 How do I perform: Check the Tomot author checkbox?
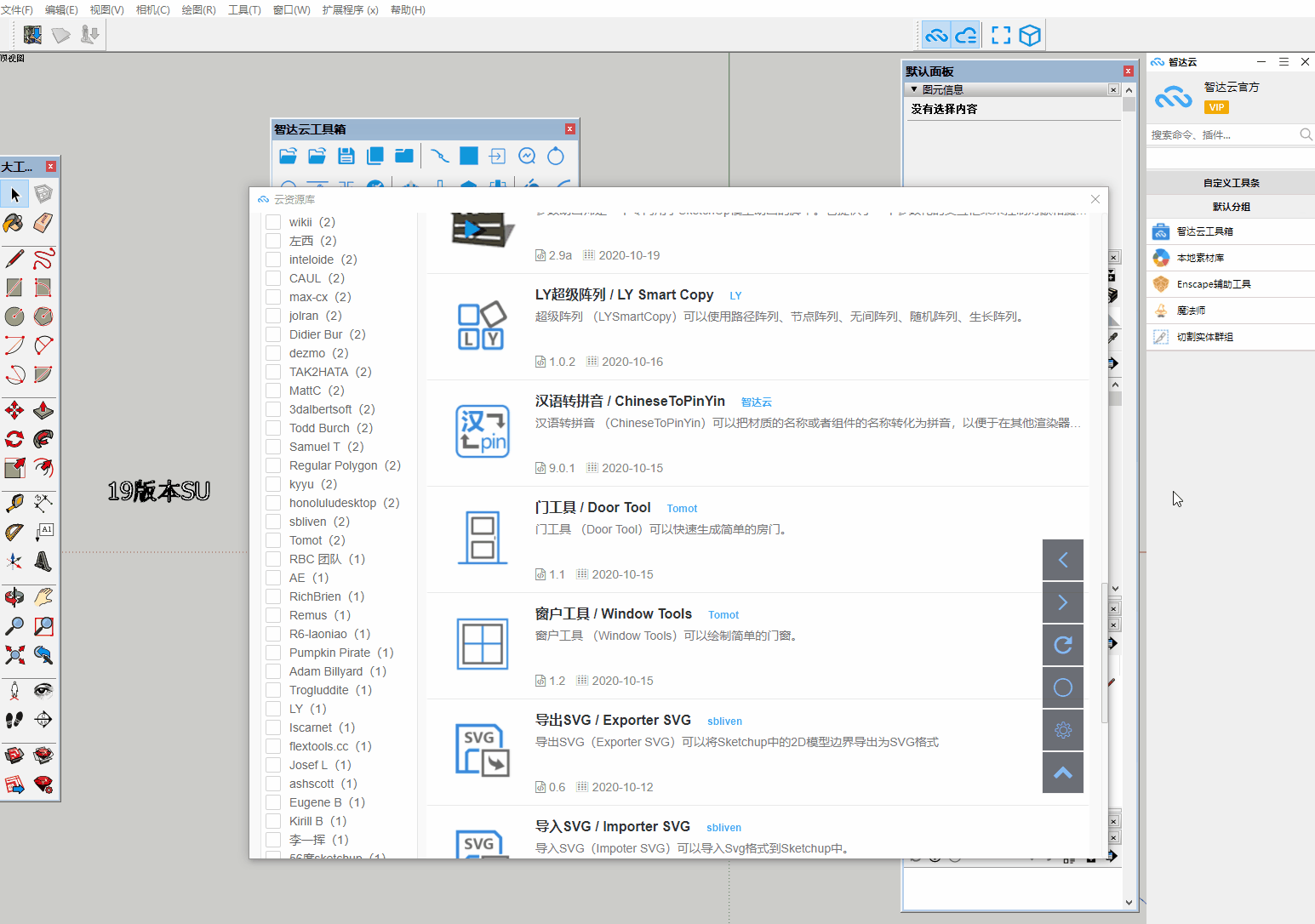pos(273,540)
